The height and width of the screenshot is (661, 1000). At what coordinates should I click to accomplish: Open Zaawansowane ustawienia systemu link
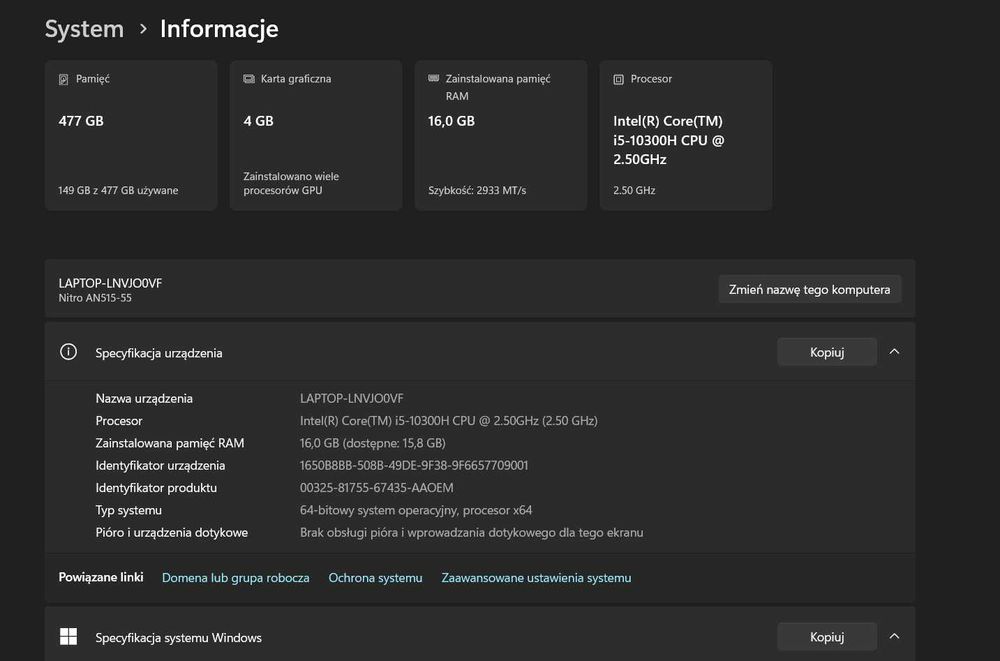coord(536,578)
